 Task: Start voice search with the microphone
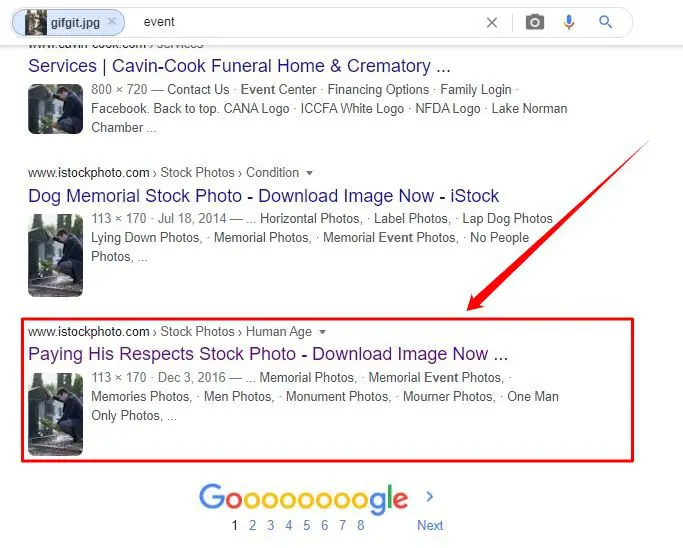(x=569, y=22)
